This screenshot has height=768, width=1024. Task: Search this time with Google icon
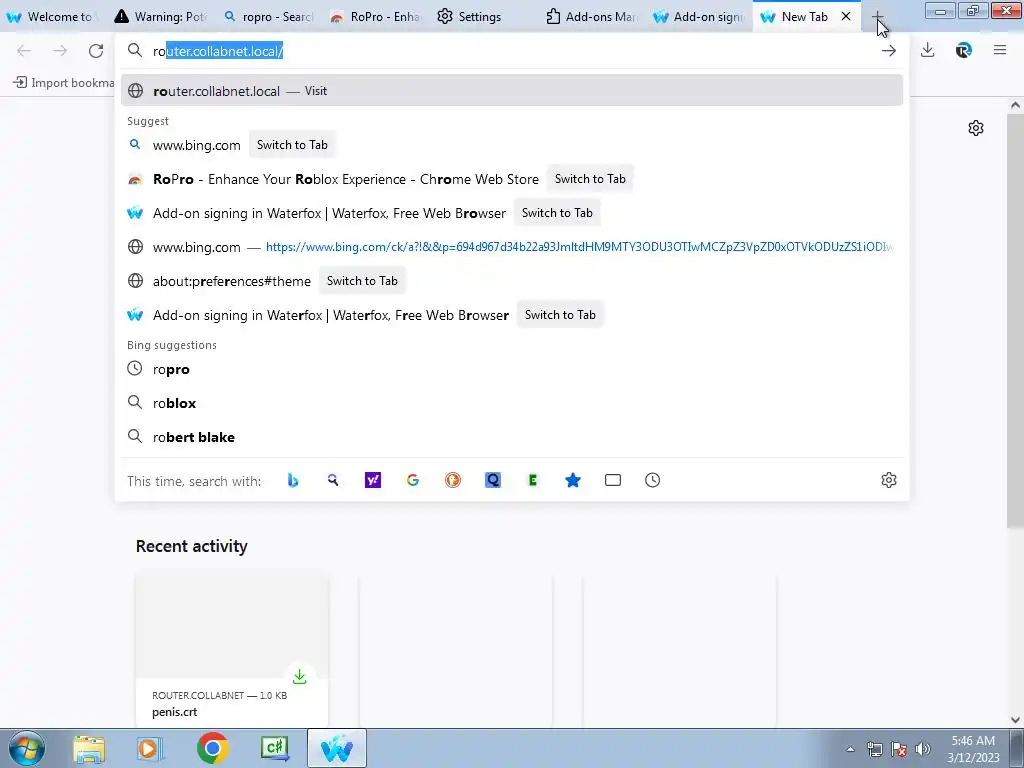(413, 481)
